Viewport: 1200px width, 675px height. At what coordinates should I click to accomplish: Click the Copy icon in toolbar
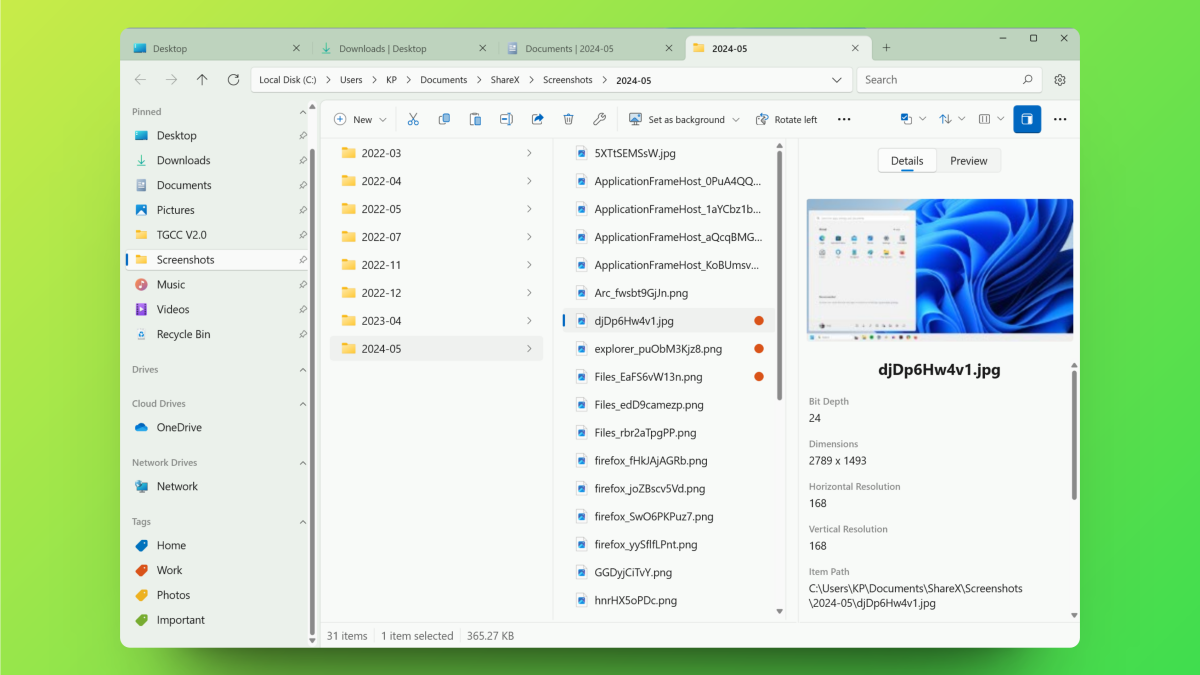point(444,119)
